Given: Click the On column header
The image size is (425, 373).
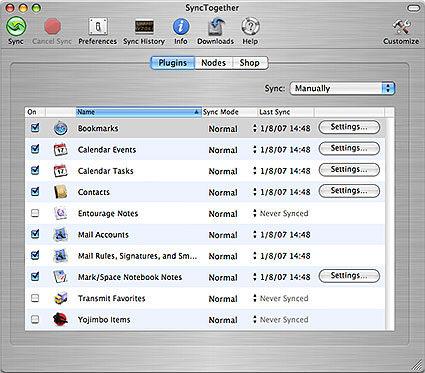Looking at the screenshot, I should (35, 112).
